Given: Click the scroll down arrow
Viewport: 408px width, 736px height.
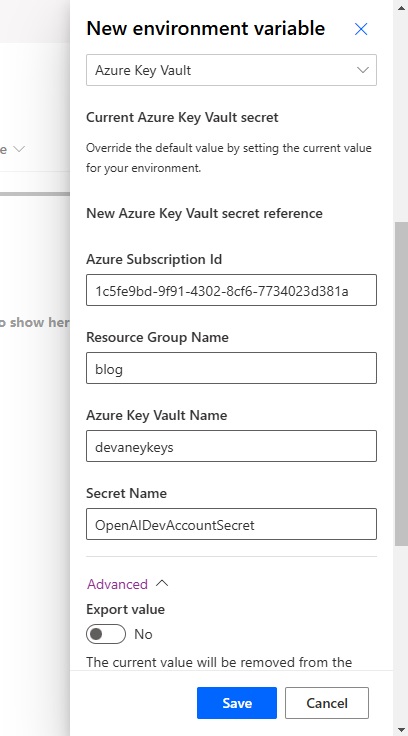Looking at the screenshot, I should (x=401, y=729).
